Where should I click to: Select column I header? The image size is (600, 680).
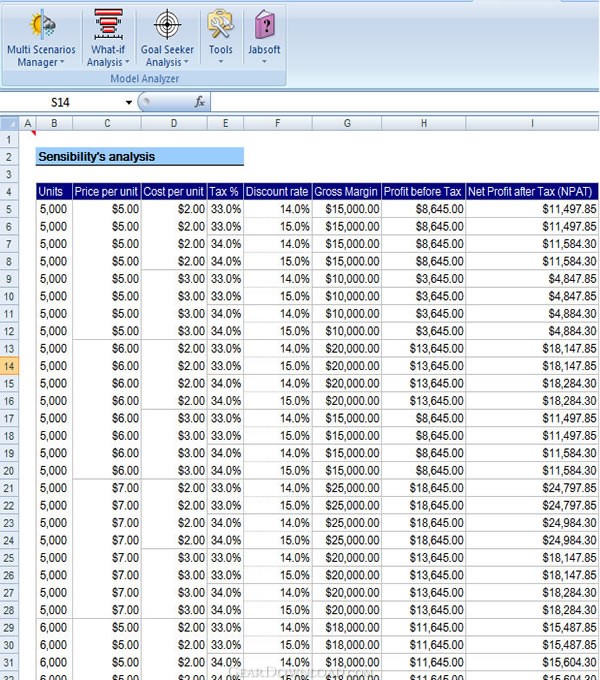coord(532,124)
